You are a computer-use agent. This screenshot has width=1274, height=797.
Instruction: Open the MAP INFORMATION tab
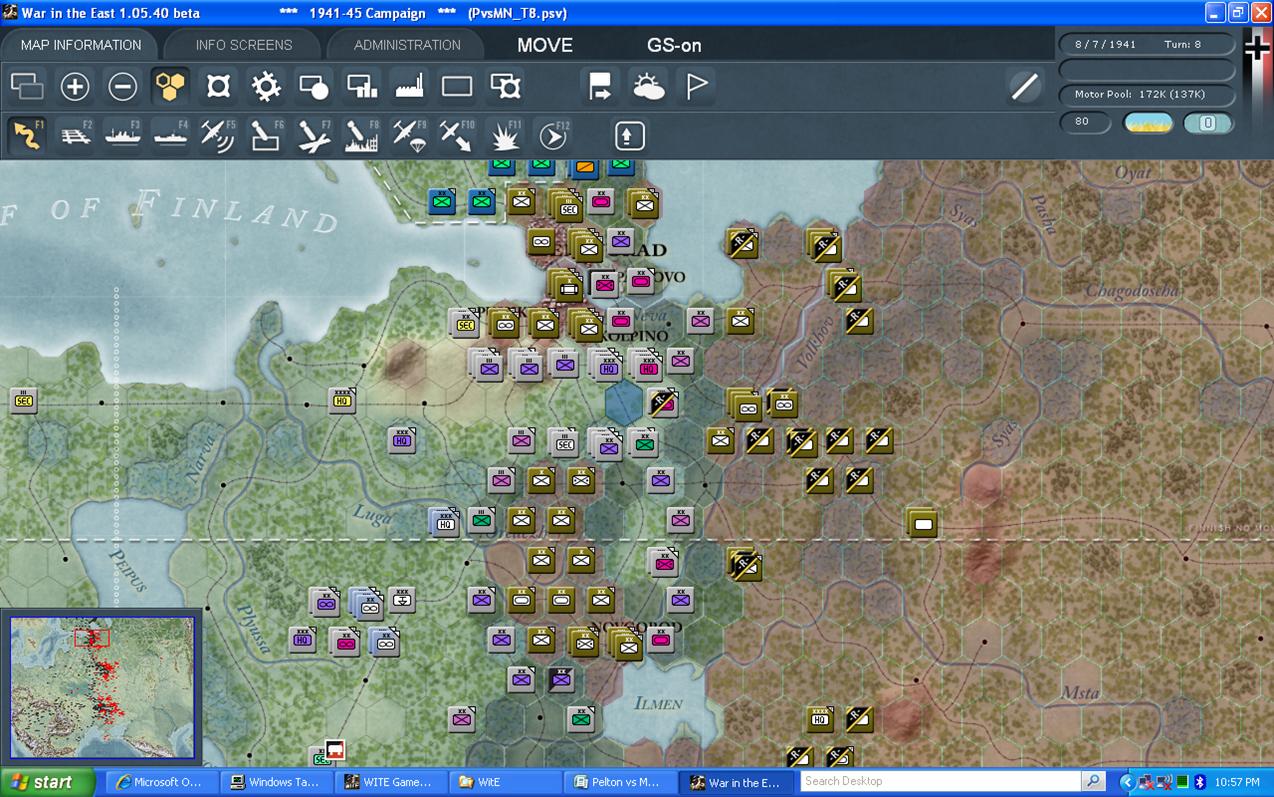81,45
